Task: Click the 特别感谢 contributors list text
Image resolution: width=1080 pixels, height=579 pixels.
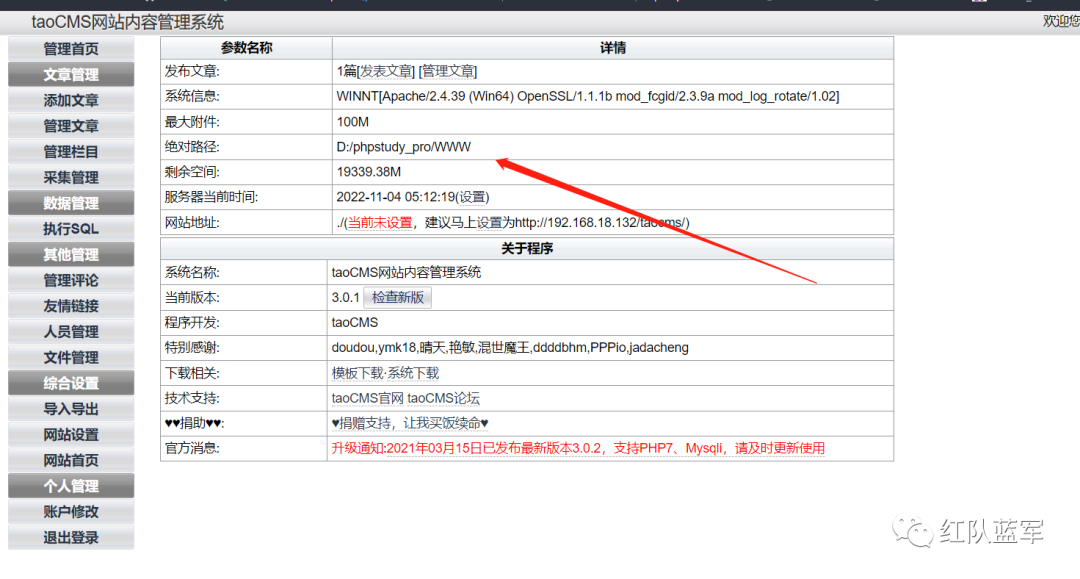Action: coord(510,348)
